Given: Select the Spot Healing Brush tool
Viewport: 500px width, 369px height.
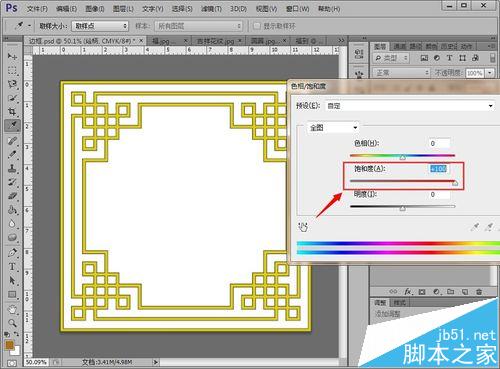Looking at the screenshot, I should pos(12,140).
